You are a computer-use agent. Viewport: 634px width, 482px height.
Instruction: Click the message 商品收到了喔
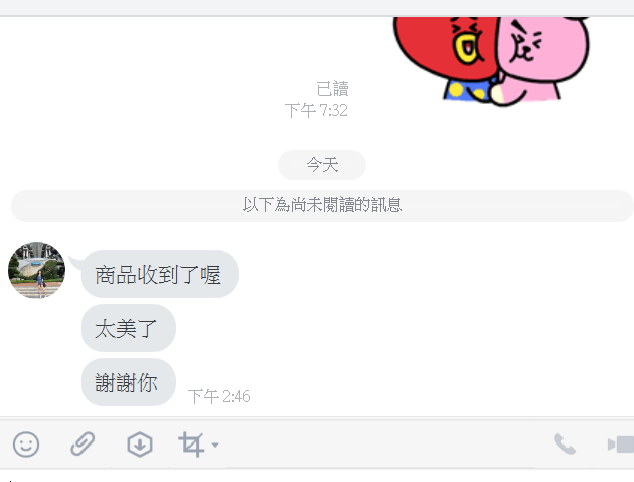(x=160, y=274)
